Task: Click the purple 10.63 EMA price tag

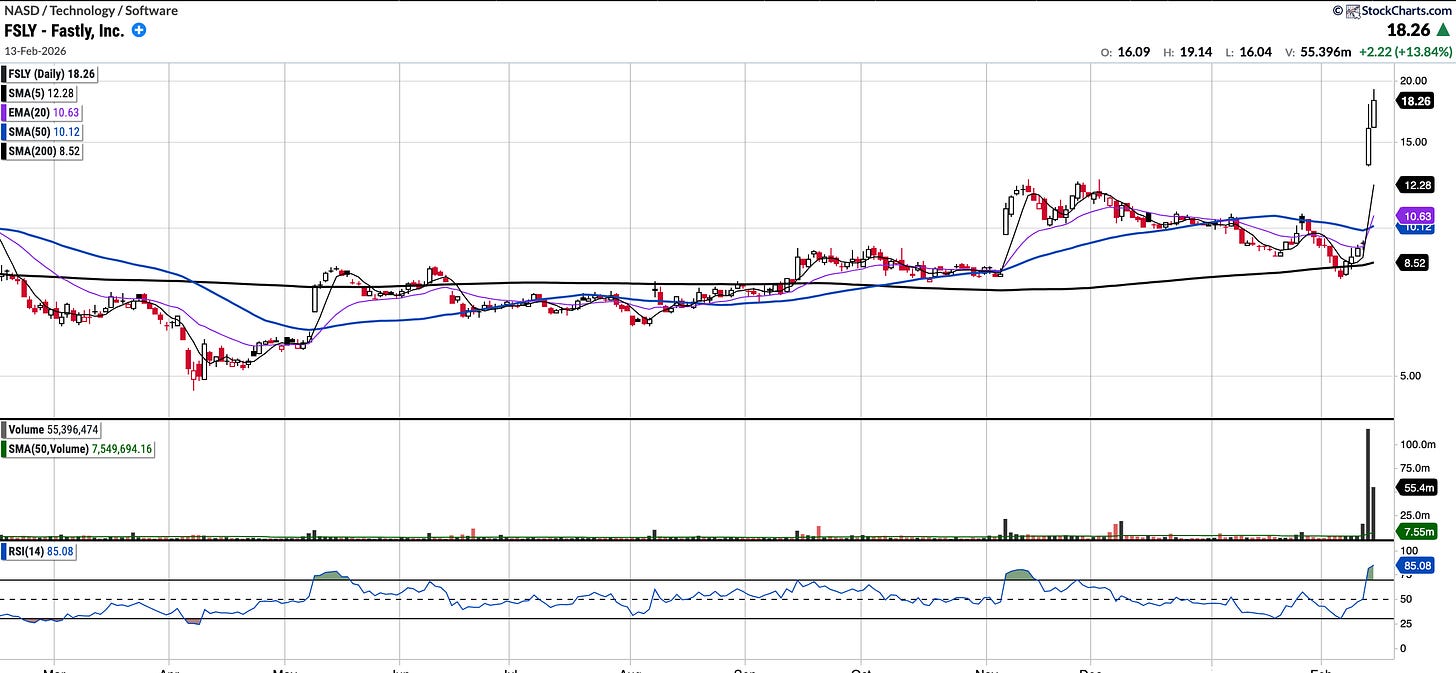Action: pos(1417,216)
